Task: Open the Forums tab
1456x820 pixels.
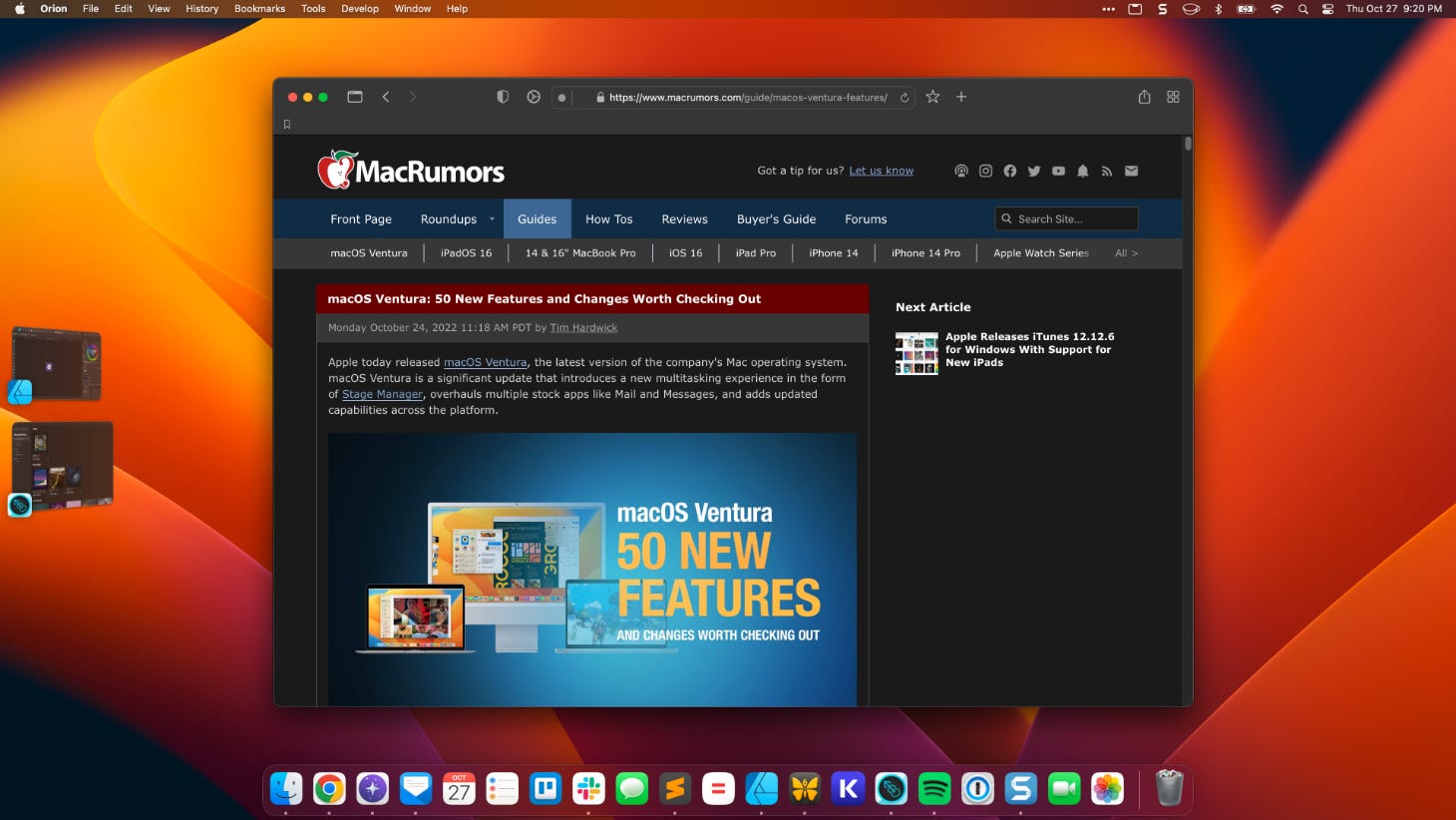Action: point(866,219)
